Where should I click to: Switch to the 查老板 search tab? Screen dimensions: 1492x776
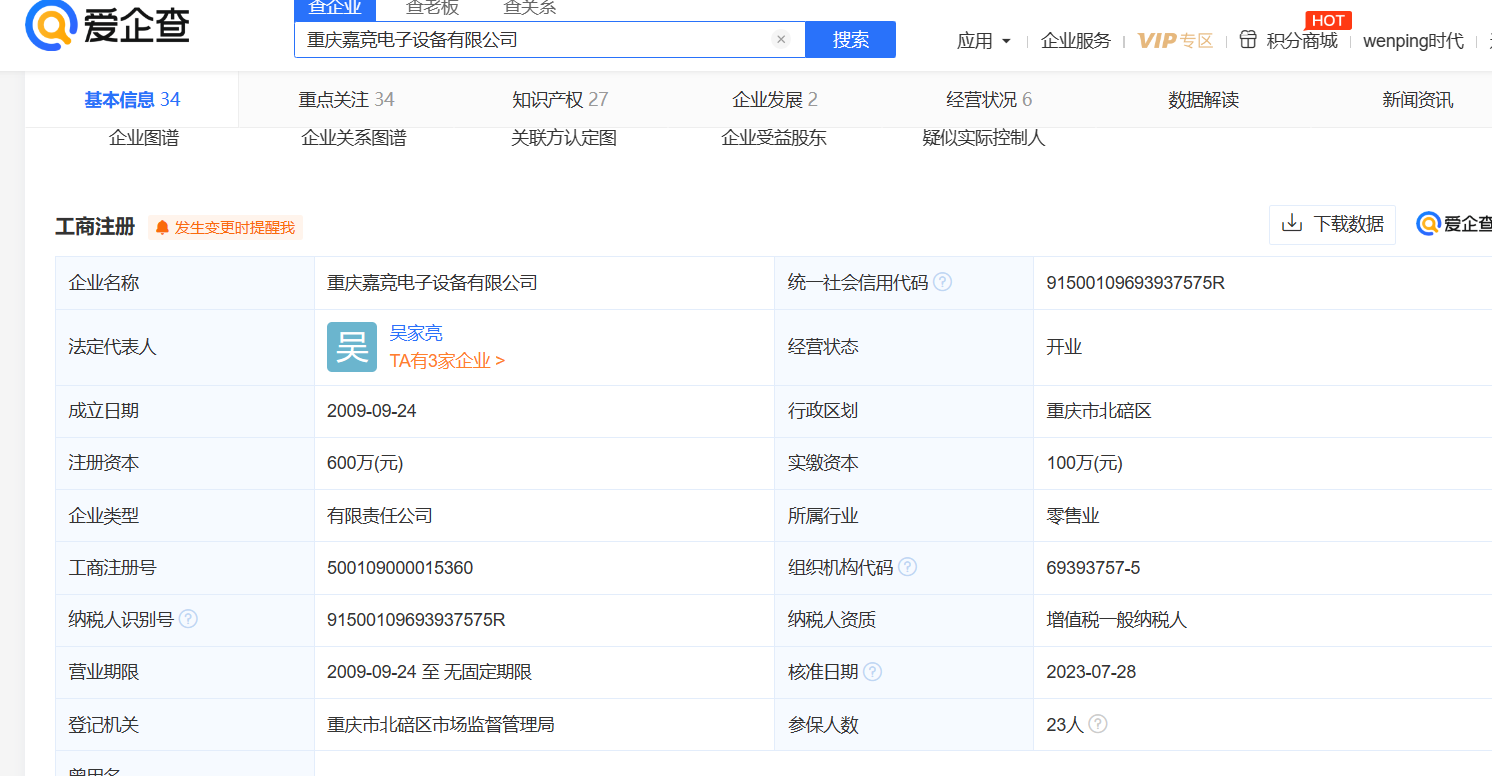point(432,9)
